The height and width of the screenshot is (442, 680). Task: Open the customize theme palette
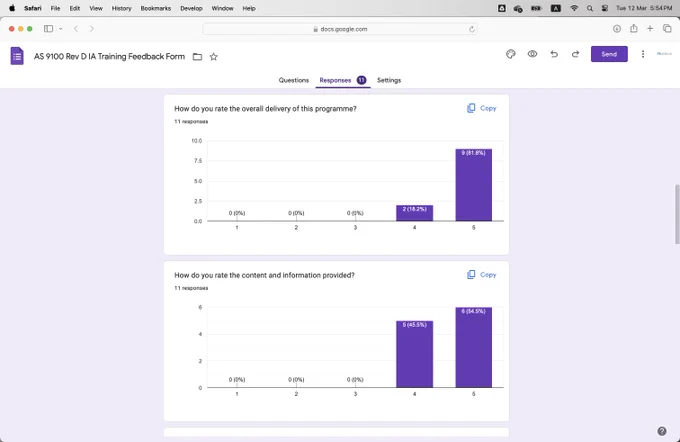tap(511, 54)
